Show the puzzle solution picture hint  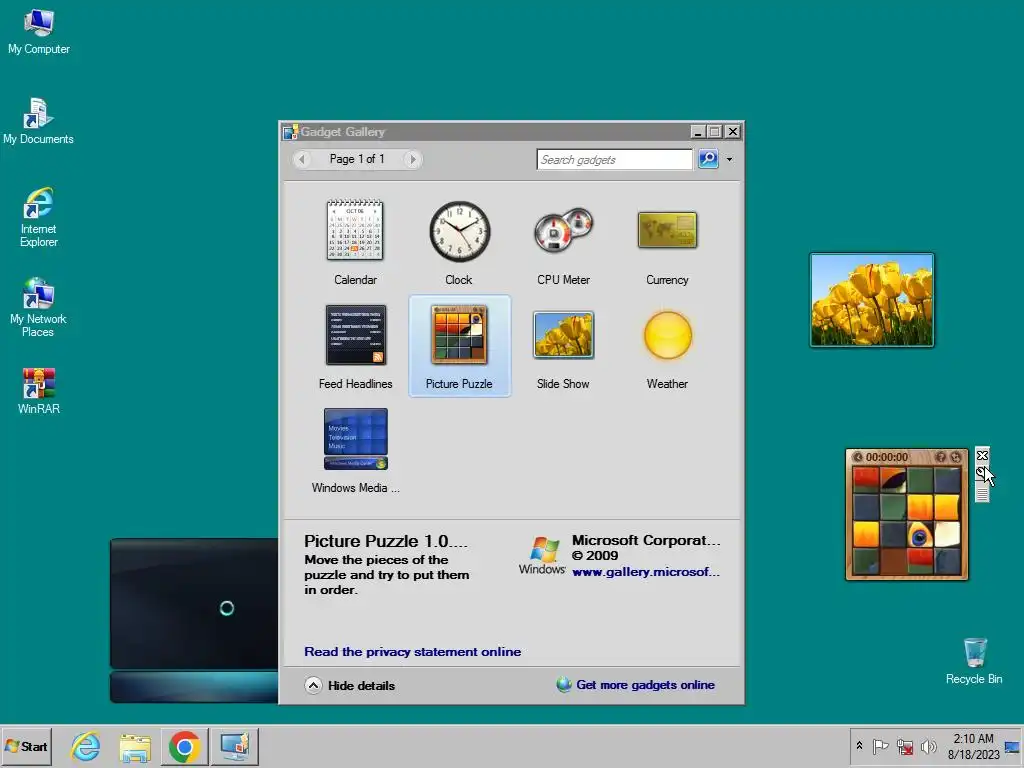point(941,457)
